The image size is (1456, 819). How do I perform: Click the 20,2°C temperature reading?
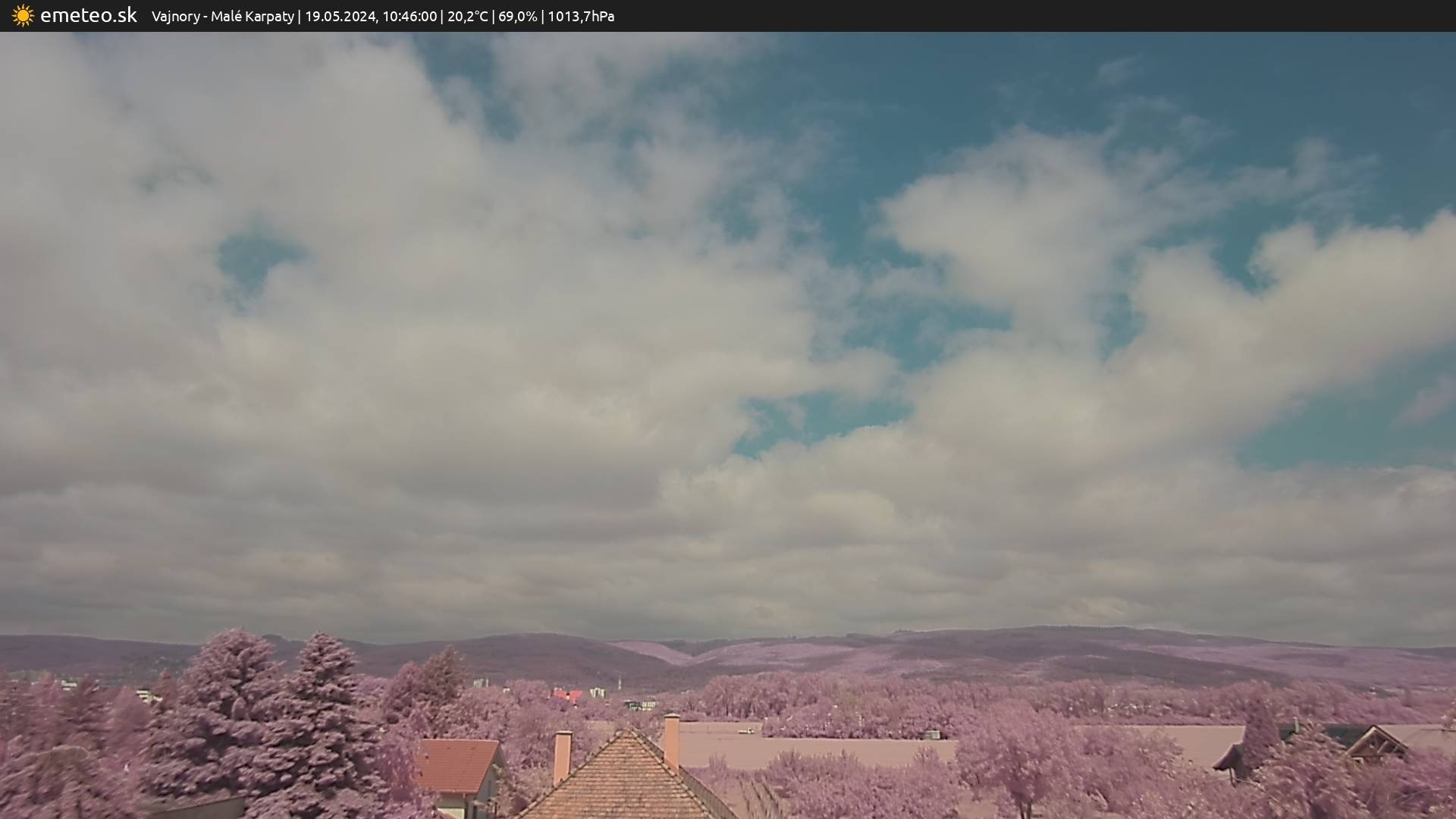(x=467, y=17)
